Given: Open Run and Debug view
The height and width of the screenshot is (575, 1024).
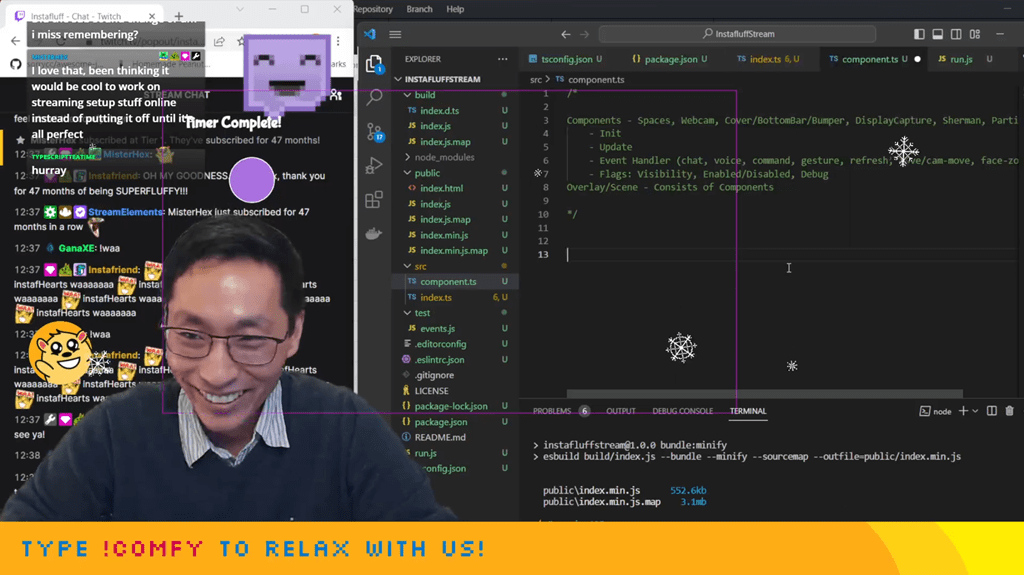Looking at the screenshot, I should click(x=374, y=165).
